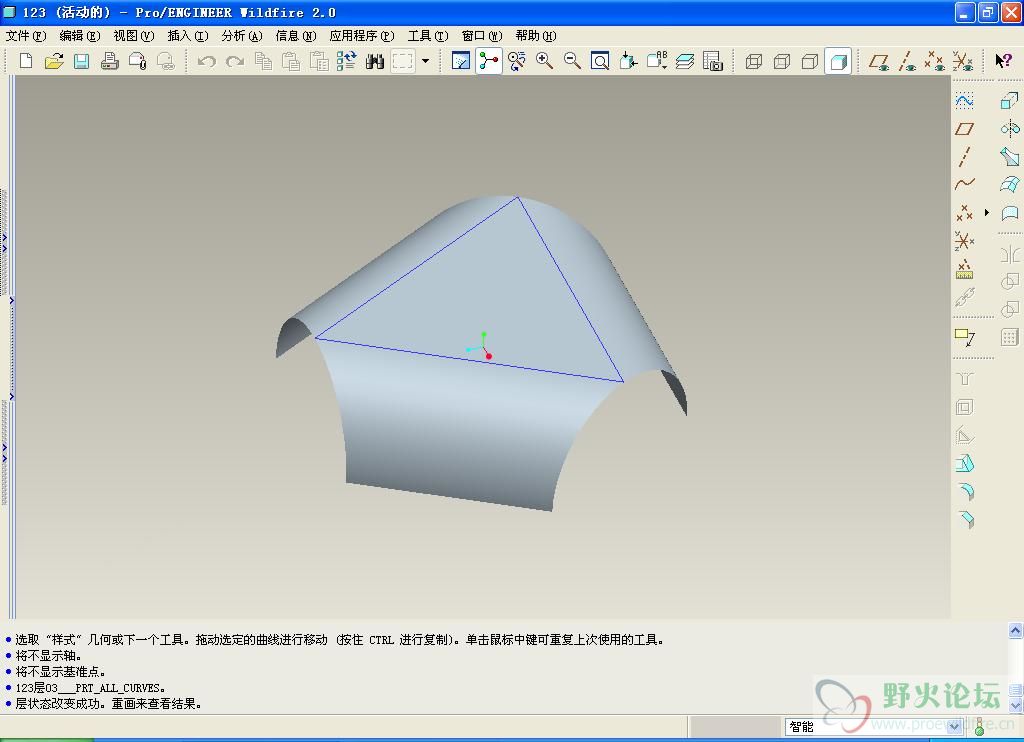Insert a datum curve with the Curve tool
Viewport: 1024px width, 742px height.
pos(965,184)
